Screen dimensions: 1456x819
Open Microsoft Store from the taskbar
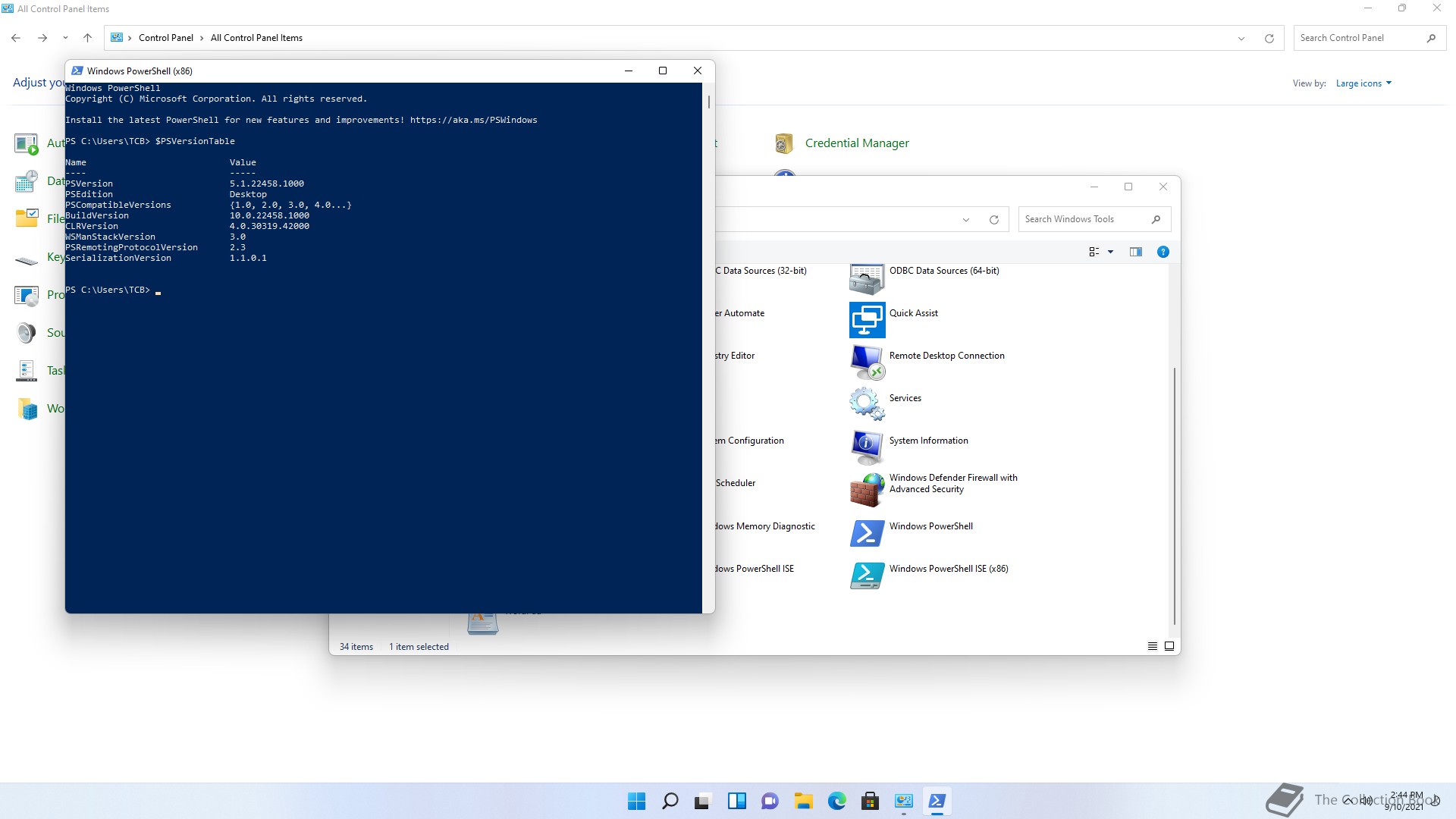pos(870,801)
